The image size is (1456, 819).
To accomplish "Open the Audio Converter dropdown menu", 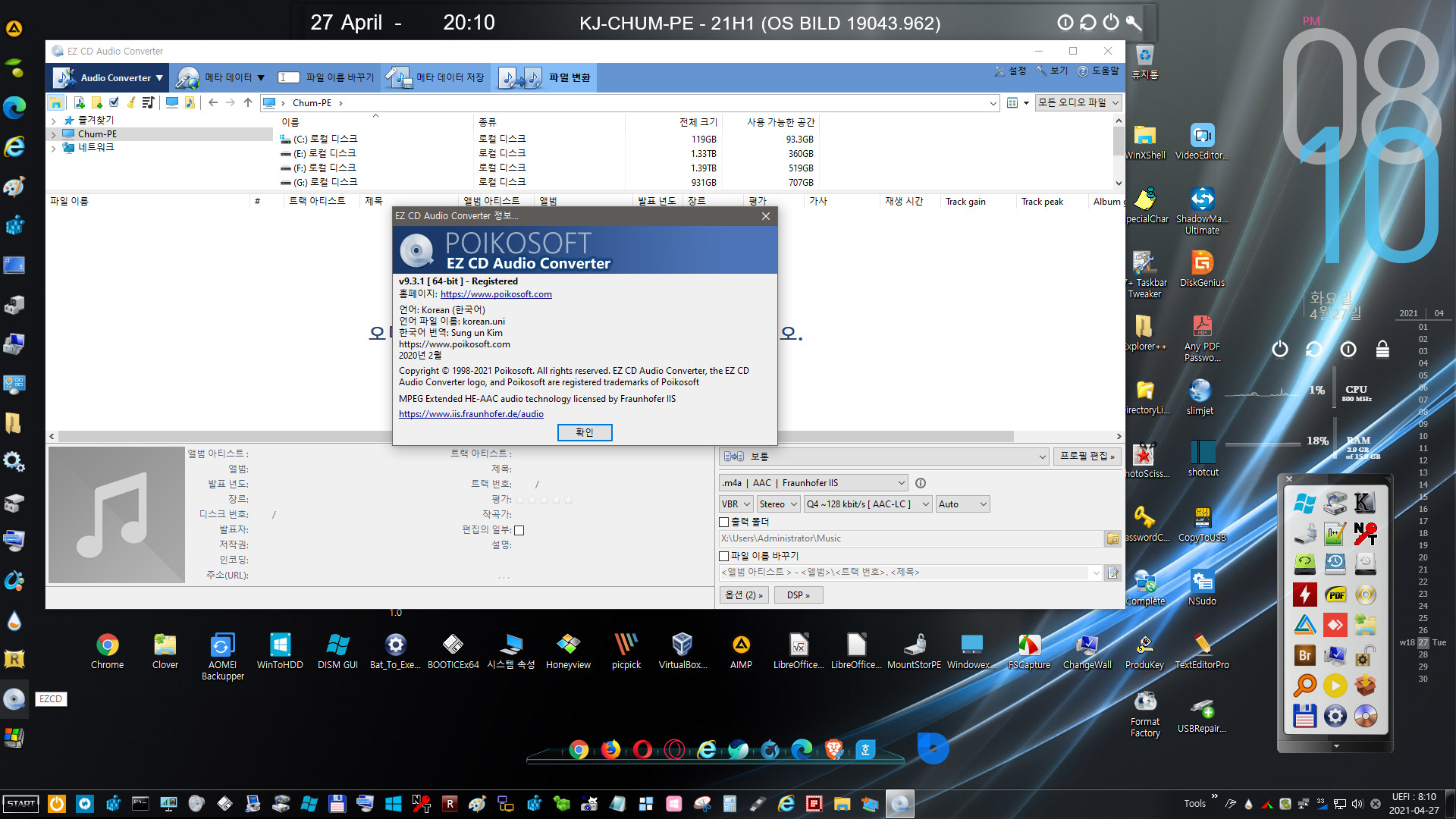I will tap(108, 77).
